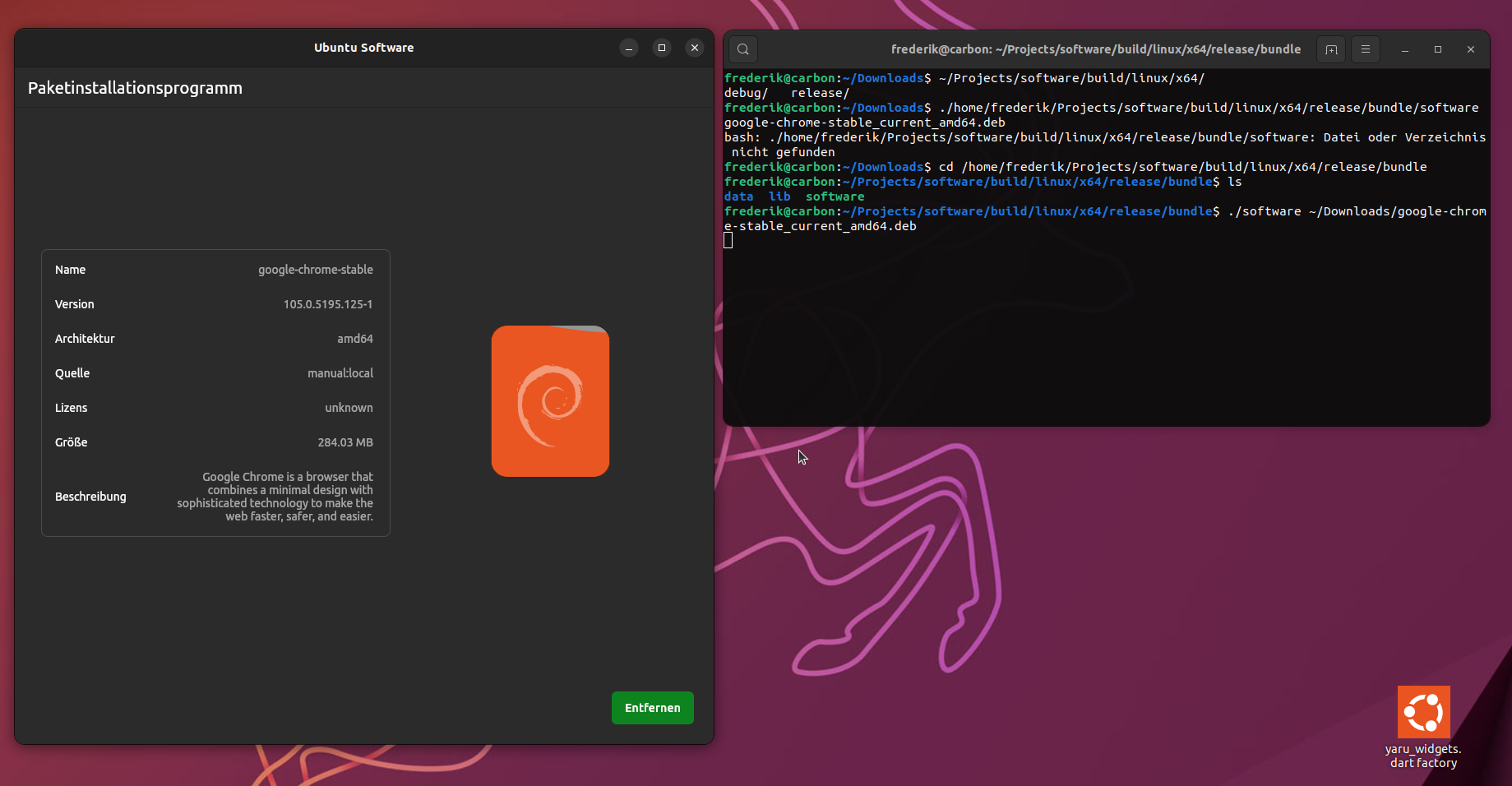Click the 'nicht gefunden' bash error line
Screen dimensions: 1512x786
[783, 152]
